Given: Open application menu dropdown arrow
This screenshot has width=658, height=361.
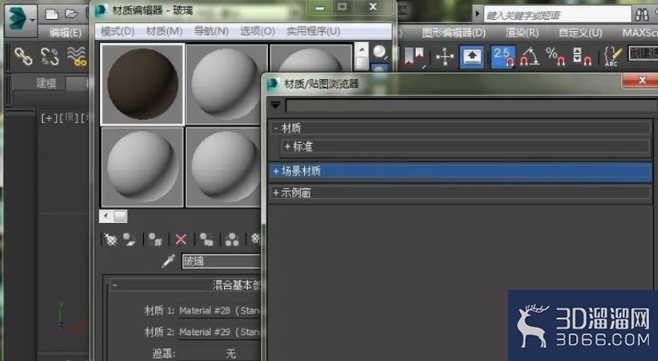Looking at the screenshot, I should tap(32, 20).
